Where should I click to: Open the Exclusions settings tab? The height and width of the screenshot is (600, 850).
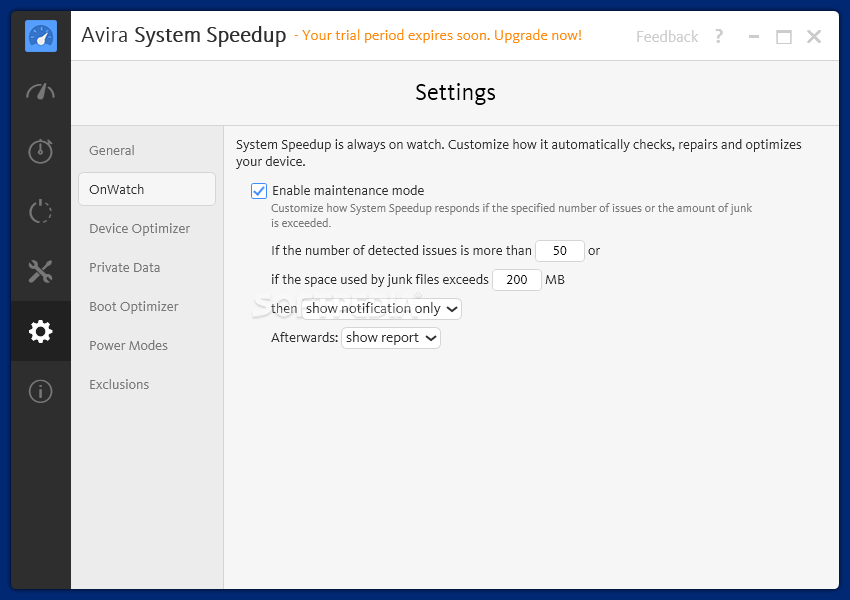coord(119,384)
